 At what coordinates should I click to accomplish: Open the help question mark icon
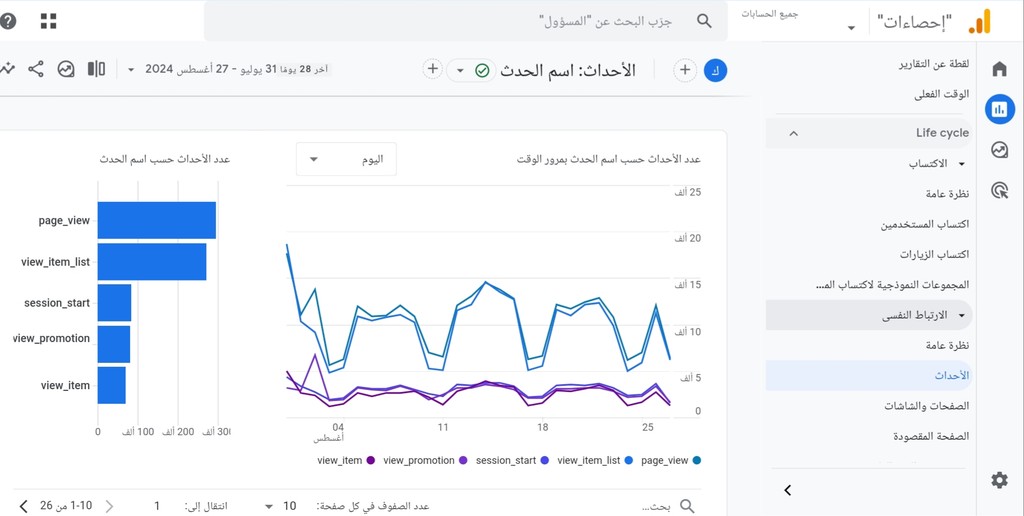pos(7,21)
